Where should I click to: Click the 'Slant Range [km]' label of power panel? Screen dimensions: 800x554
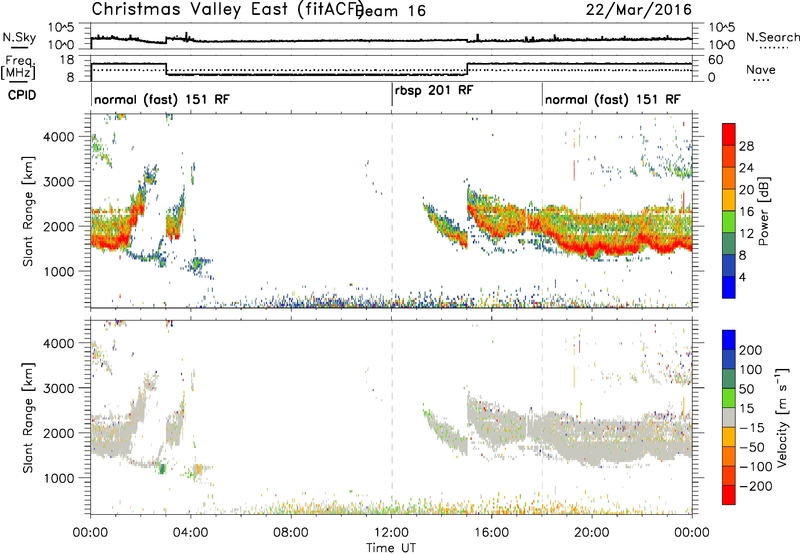pos(28,211)
